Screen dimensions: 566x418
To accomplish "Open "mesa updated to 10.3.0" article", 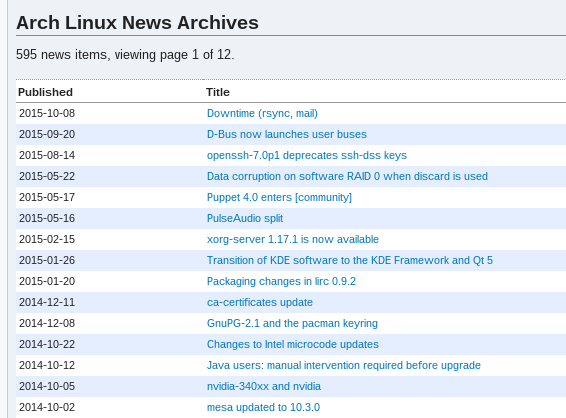I will 263,407.
